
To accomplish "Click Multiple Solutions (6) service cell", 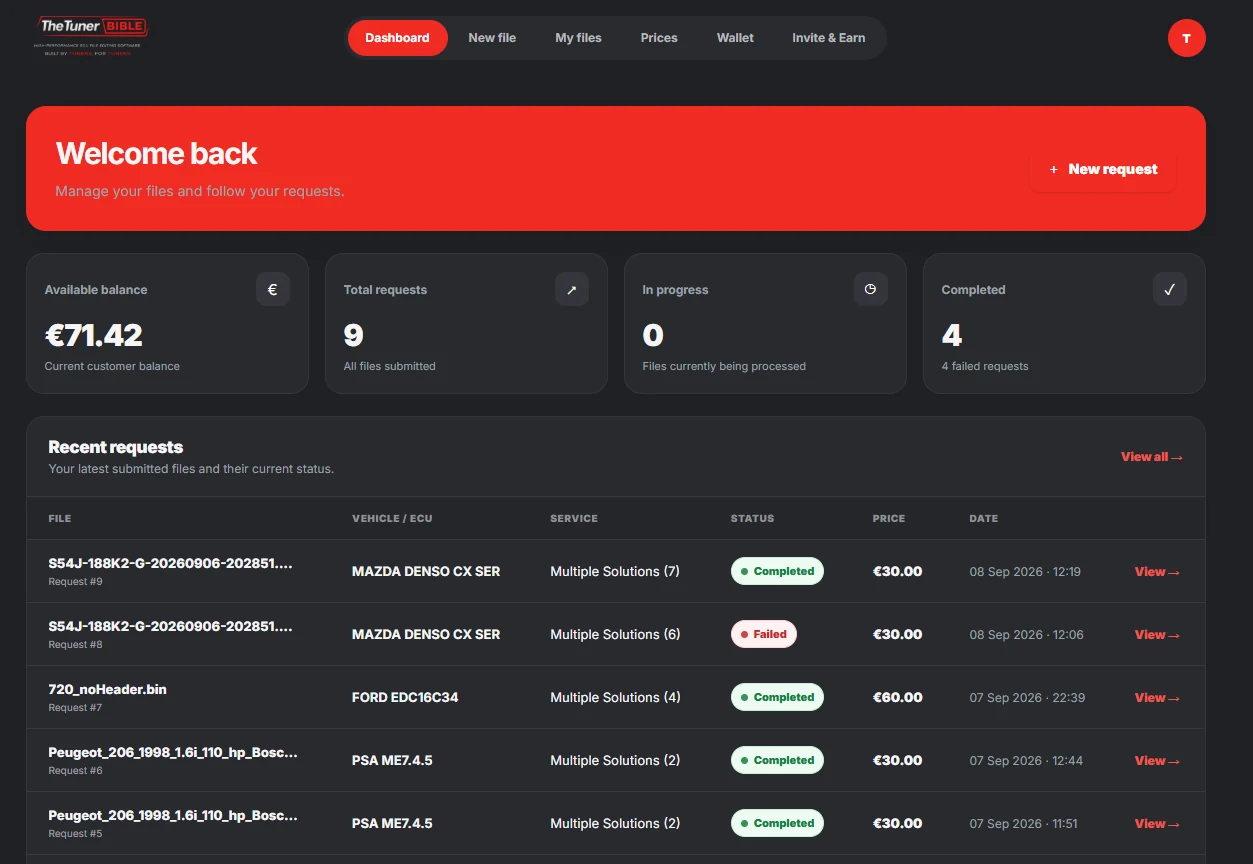I will point(615,635).
